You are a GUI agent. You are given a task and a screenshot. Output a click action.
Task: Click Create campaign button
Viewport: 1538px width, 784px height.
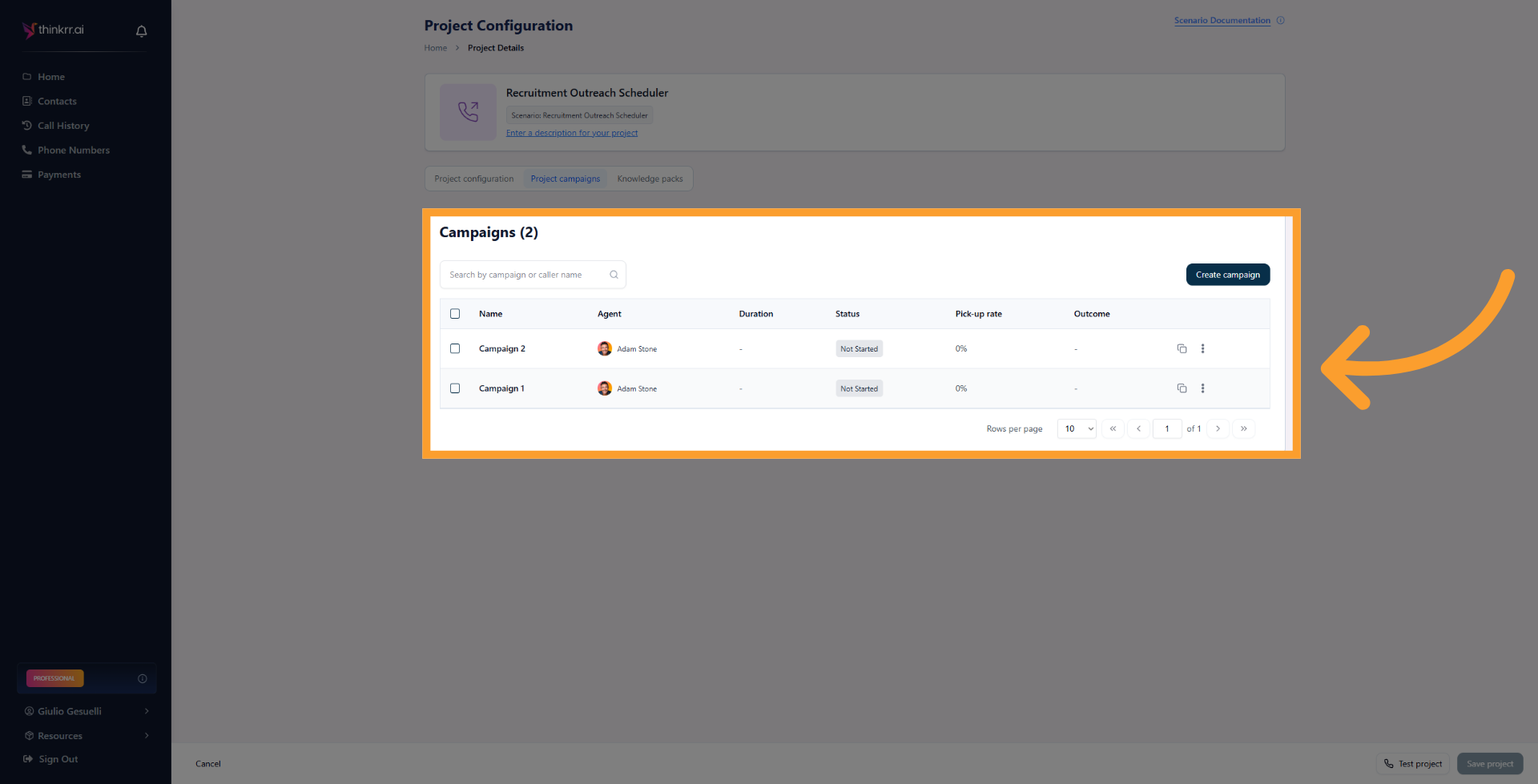(1228, 275)
